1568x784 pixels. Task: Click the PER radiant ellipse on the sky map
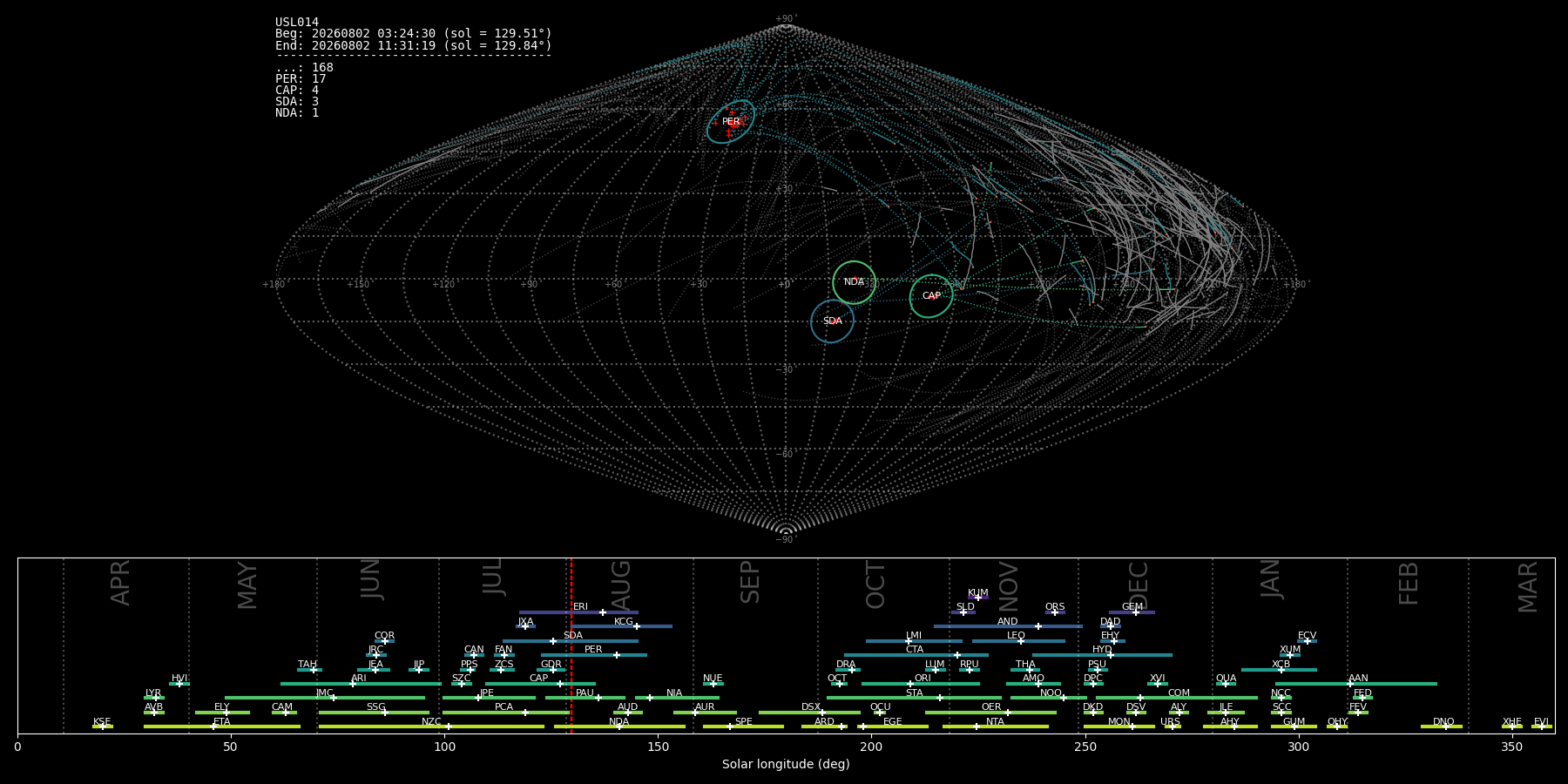coord(731,122)
